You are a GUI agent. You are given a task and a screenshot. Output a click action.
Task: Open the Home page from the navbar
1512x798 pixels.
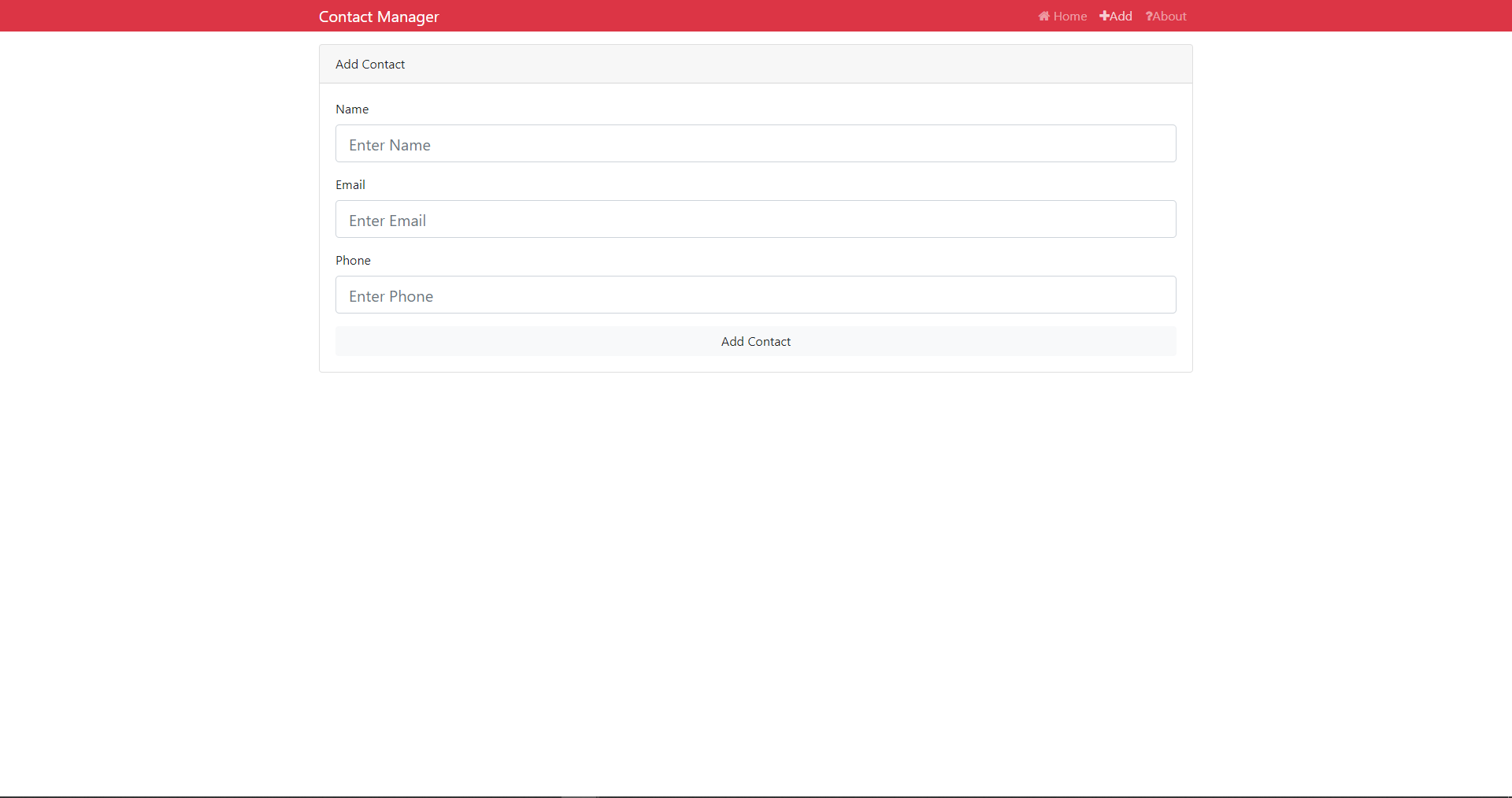[x=1069, y=16]
